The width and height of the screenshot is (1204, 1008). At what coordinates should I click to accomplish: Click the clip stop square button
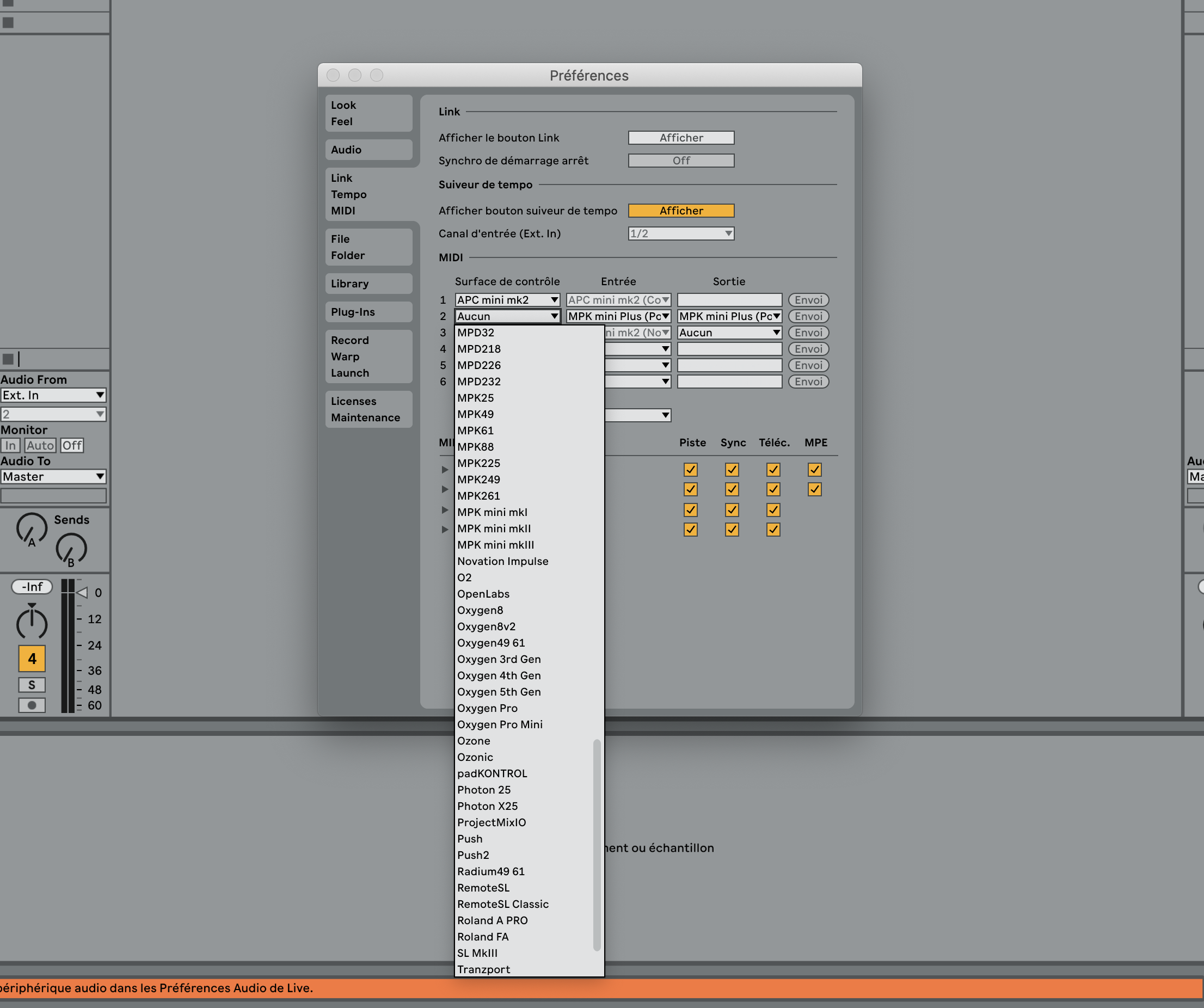pyautogui.click(x=8, y=359)
